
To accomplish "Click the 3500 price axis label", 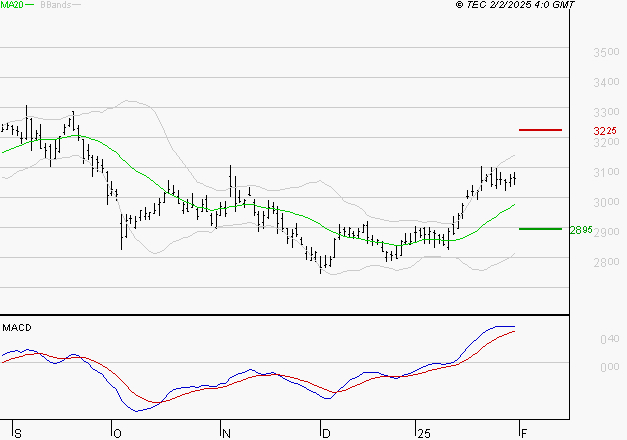I will (x=606, y=52).
